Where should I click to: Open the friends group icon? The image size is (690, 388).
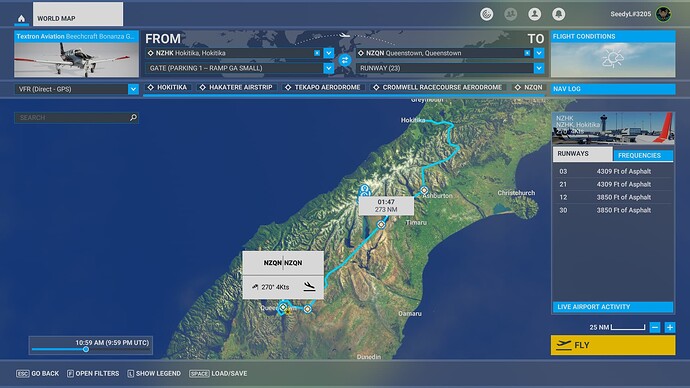pyautogui.click(x=510, y=14)
